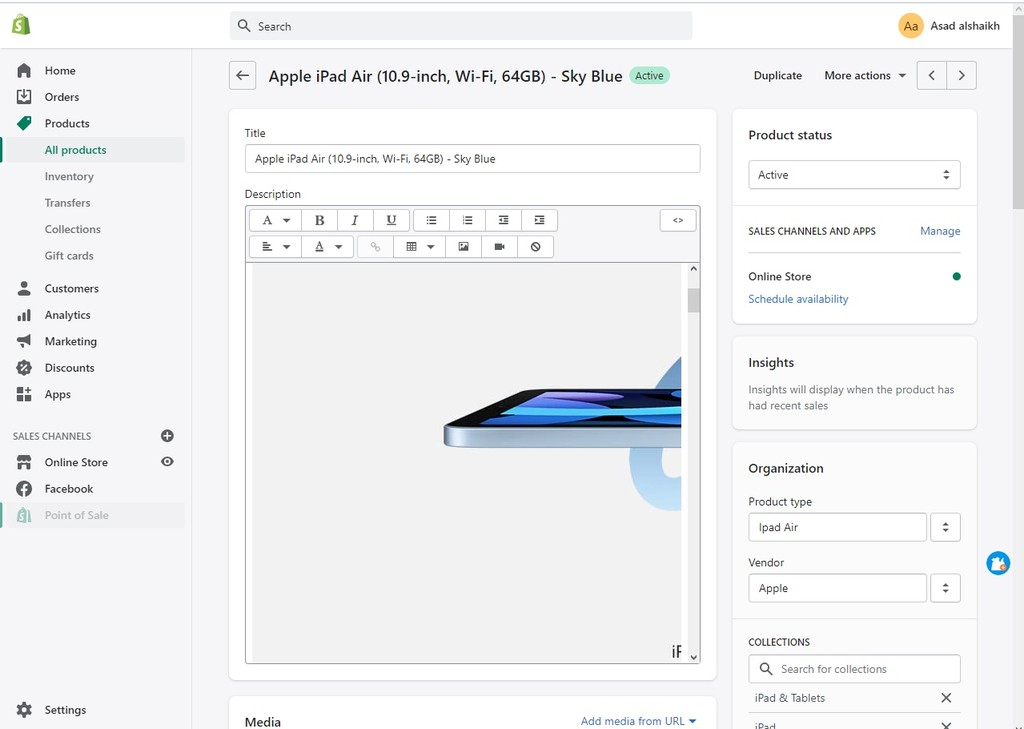Open the Online Store channel
Screen dimensions: 1024x729
click(x=76, y=462)
